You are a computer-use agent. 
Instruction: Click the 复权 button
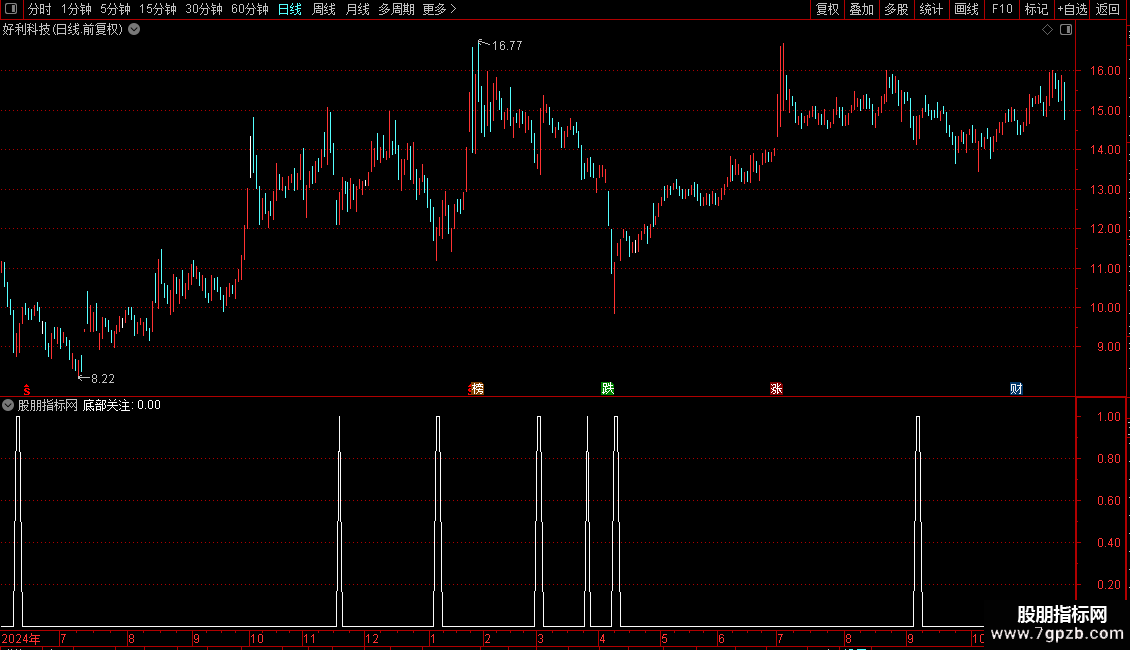(x=827, y=9)
